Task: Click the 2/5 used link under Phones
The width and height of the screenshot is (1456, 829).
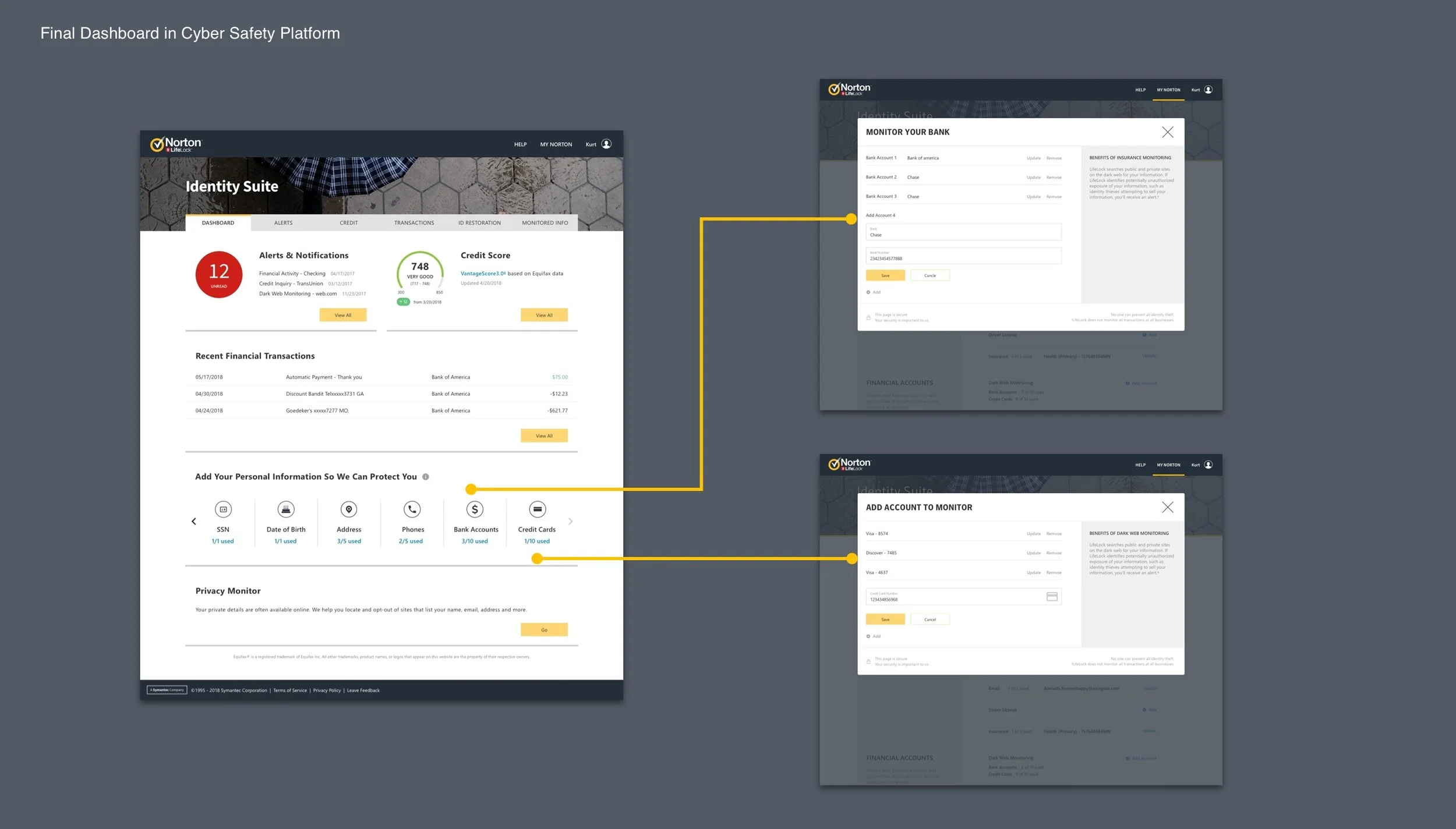Action: (x=411, y=541)
